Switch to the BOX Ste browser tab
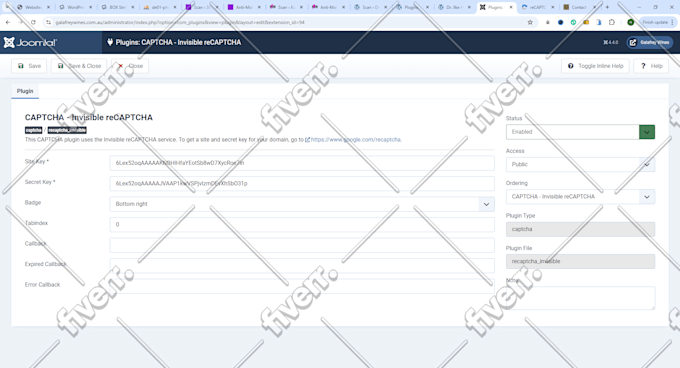 pos(118,7)
